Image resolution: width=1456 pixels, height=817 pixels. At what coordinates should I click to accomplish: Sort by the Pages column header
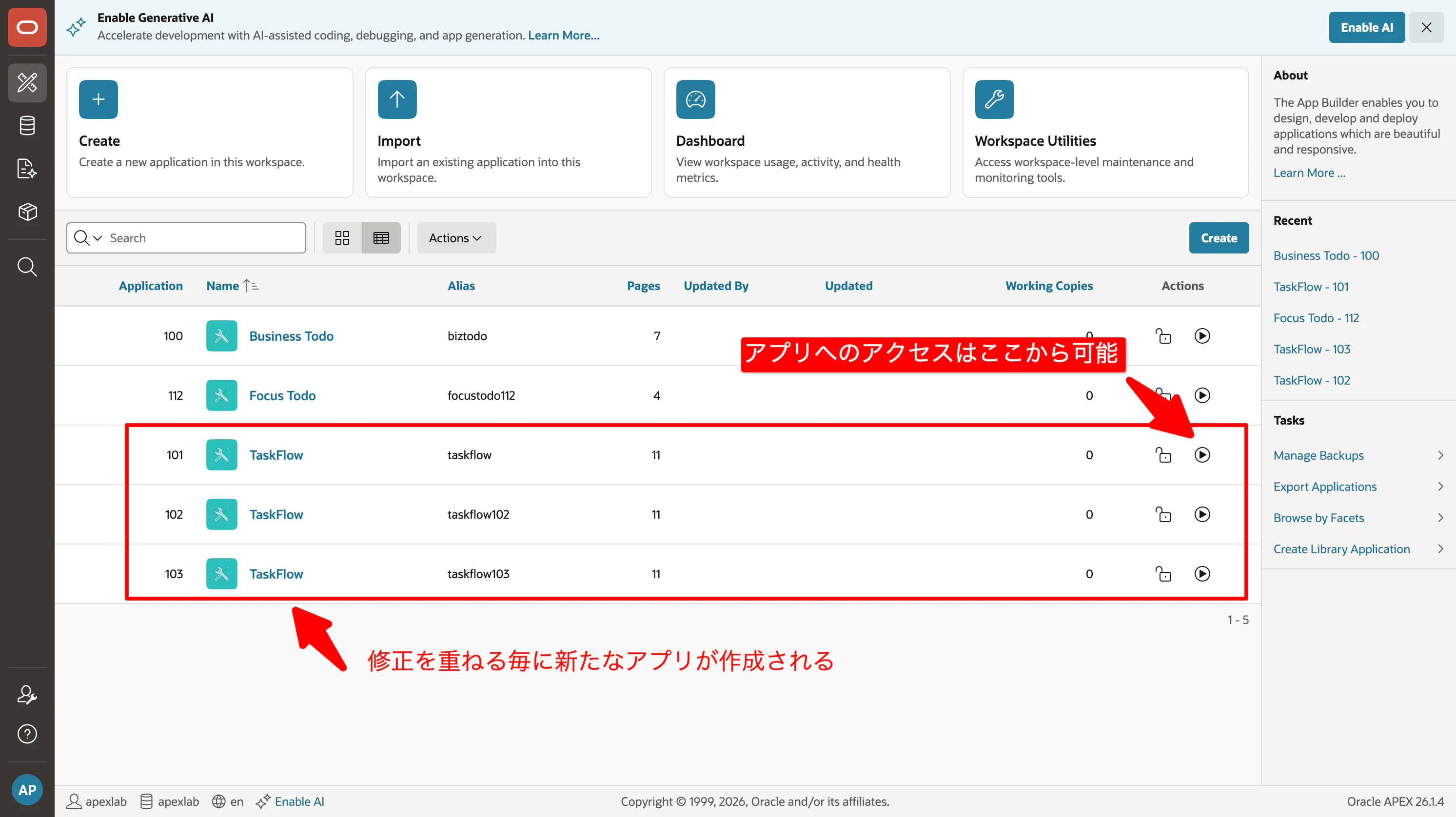(x=643, y=286)
